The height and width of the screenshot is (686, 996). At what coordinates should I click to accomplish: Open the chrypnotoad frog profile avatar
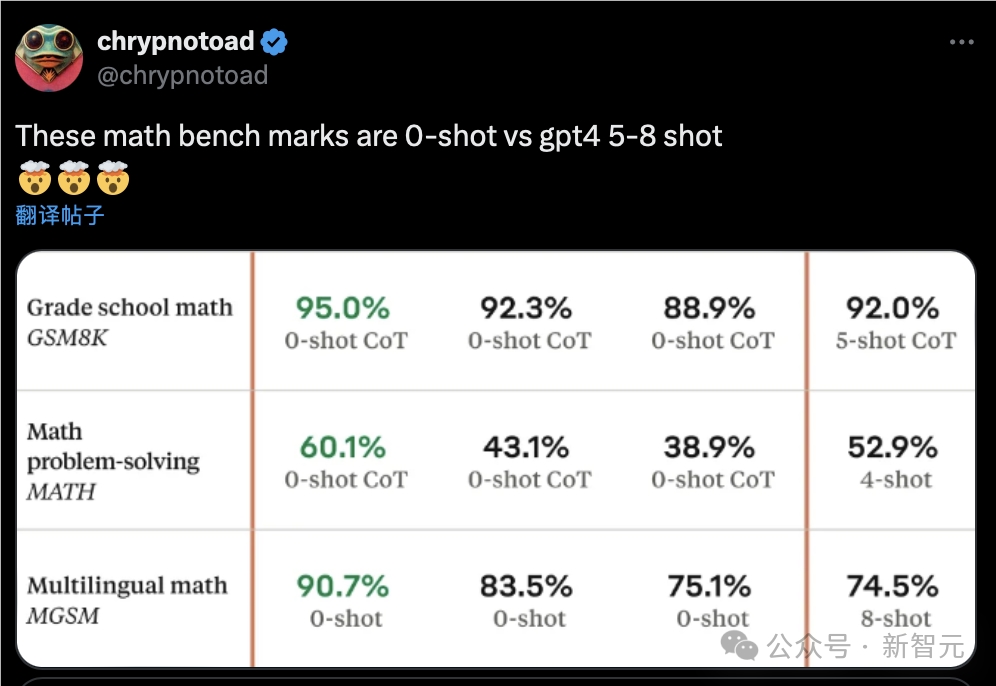[49, 58]
